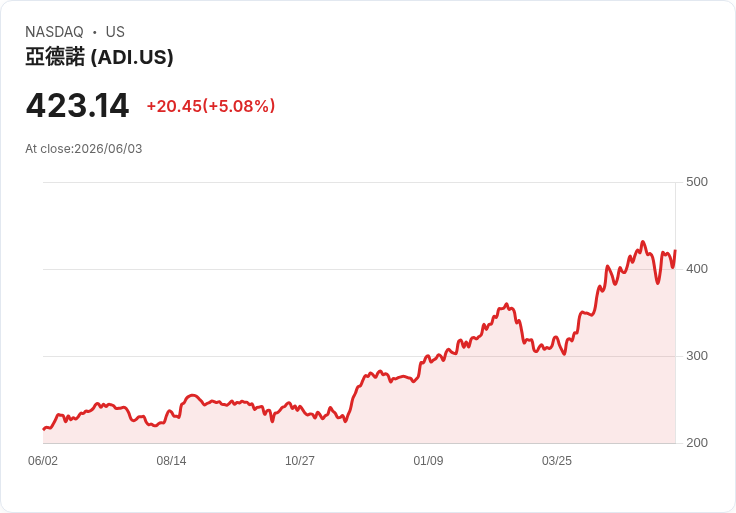This screenshot has height=513, width=736.
Task: Click the NASDAQ exchange label
Action: click(x=54, y=32)
